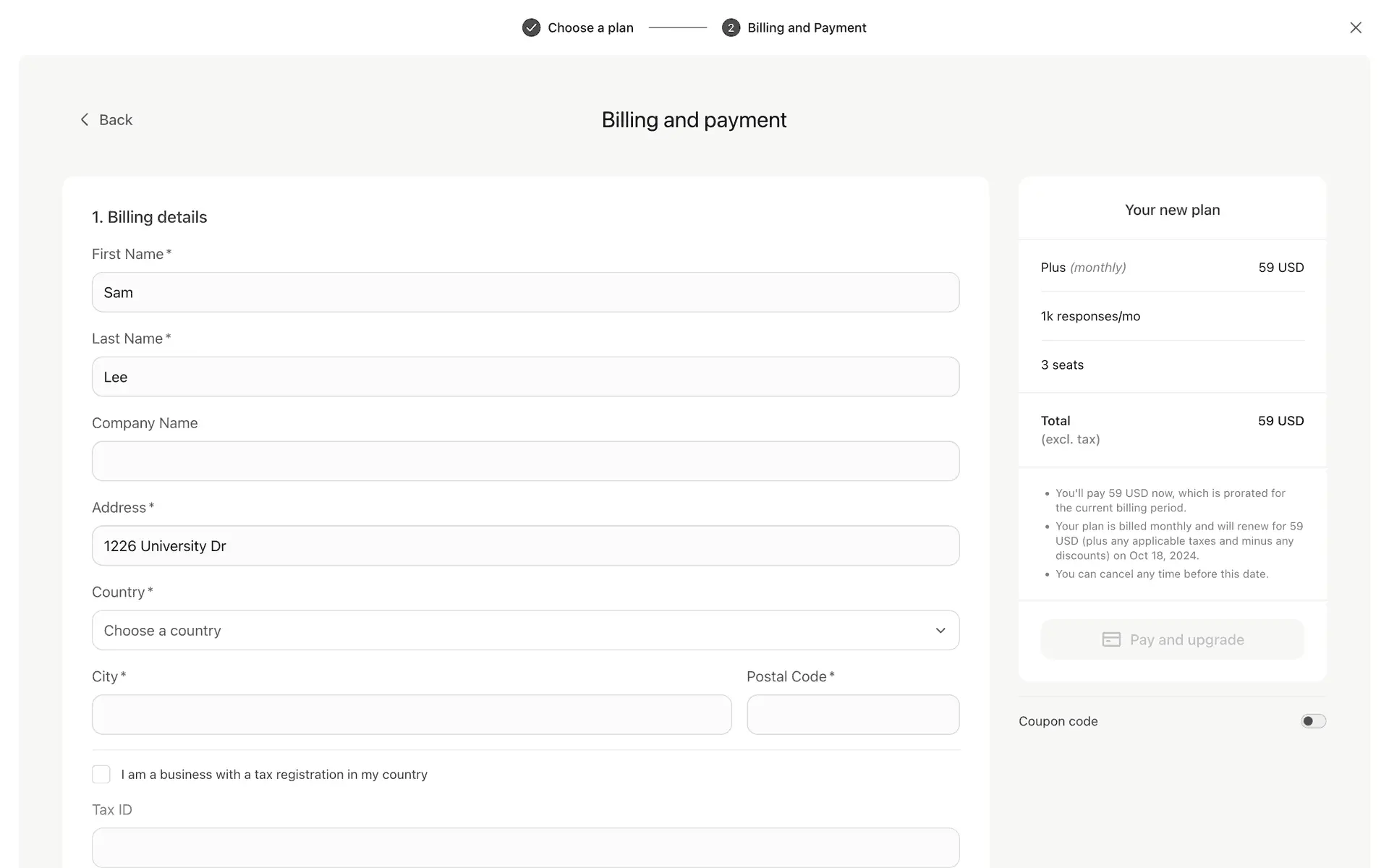Screen dimensions: 1389x868
Task: Click the close X icon
Action: [x=1355, y=27]
